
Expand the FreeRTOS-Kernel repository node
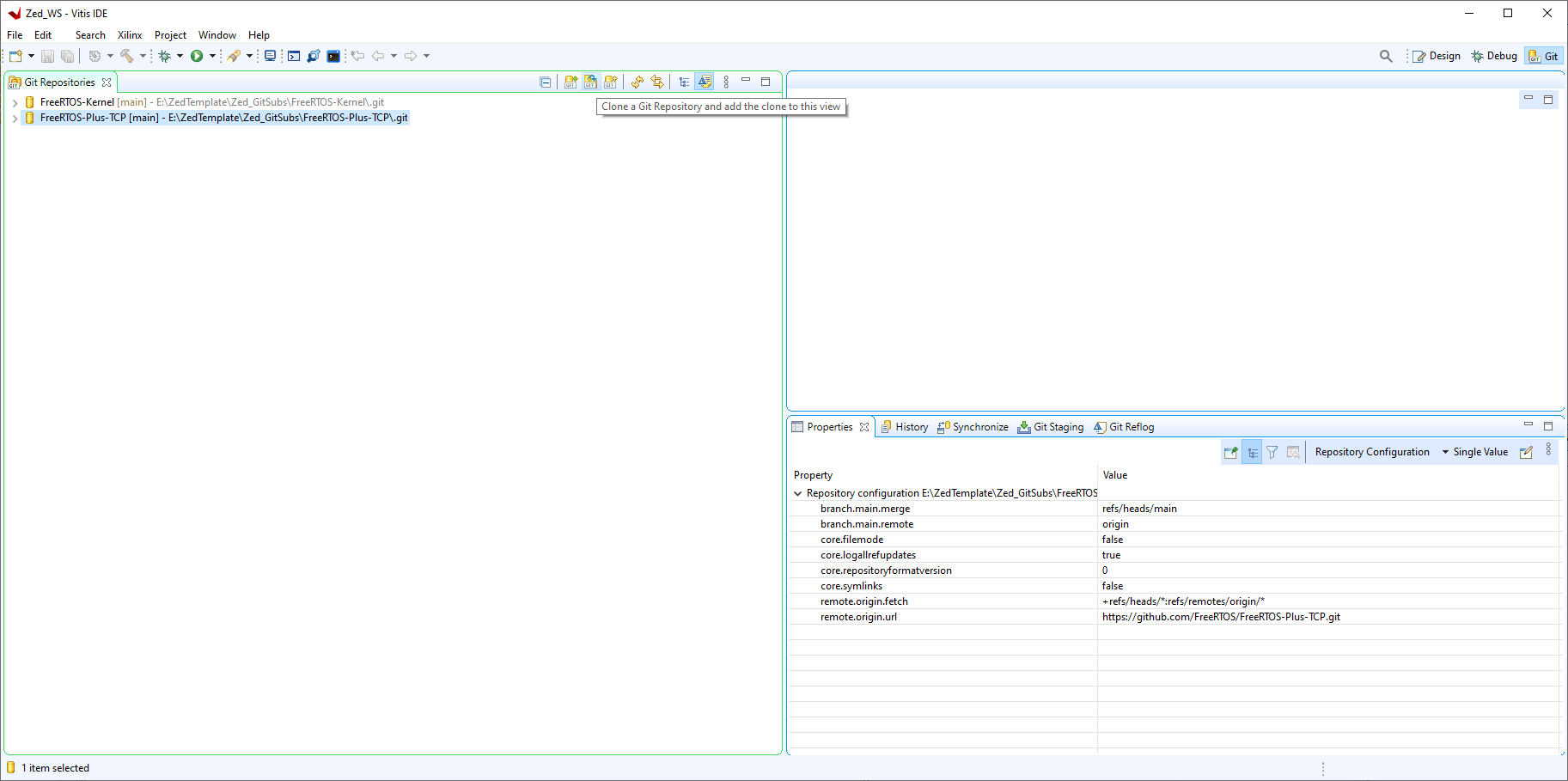click(15, 102)
